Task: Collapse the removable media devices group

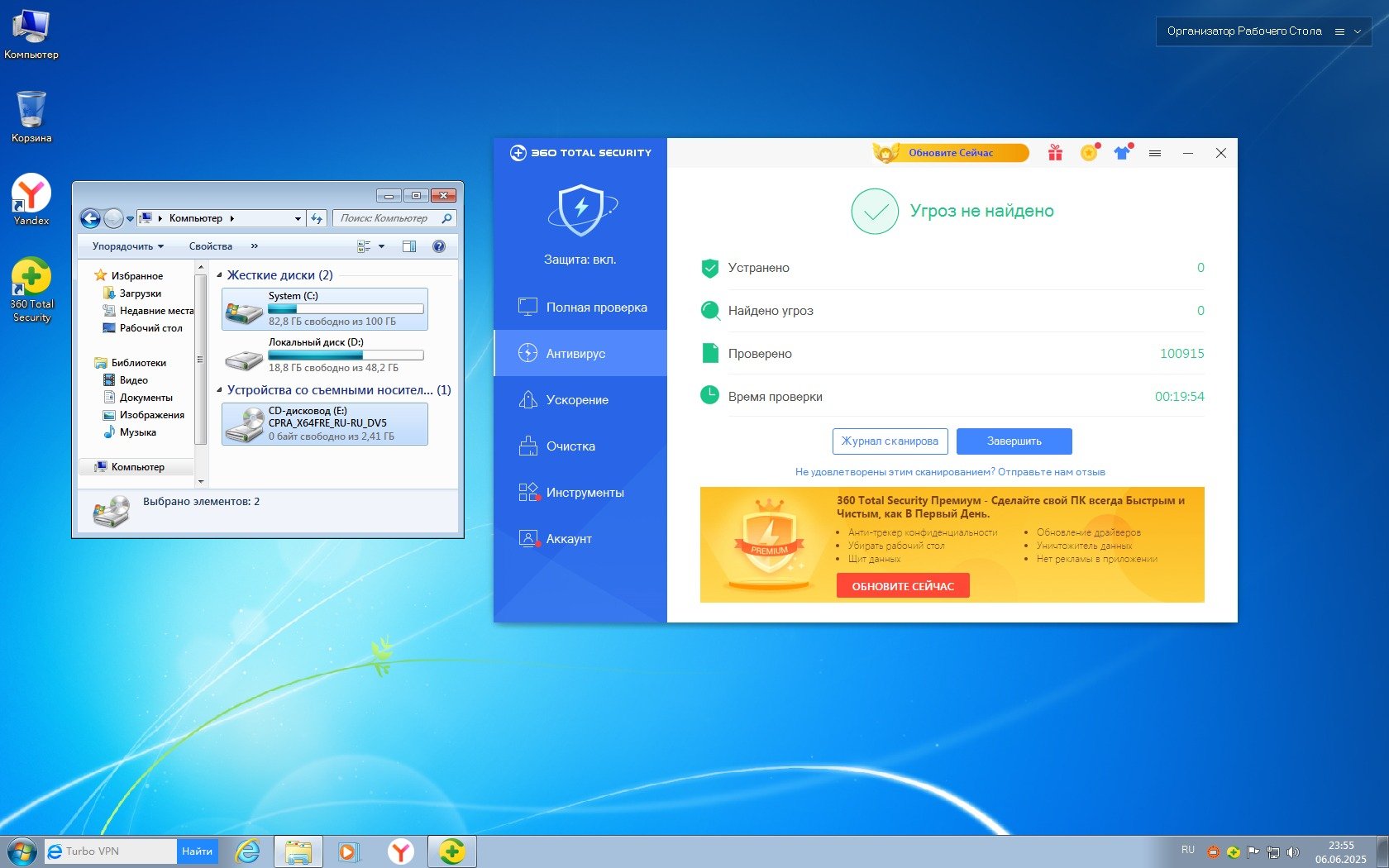Action: click(219, 390)
